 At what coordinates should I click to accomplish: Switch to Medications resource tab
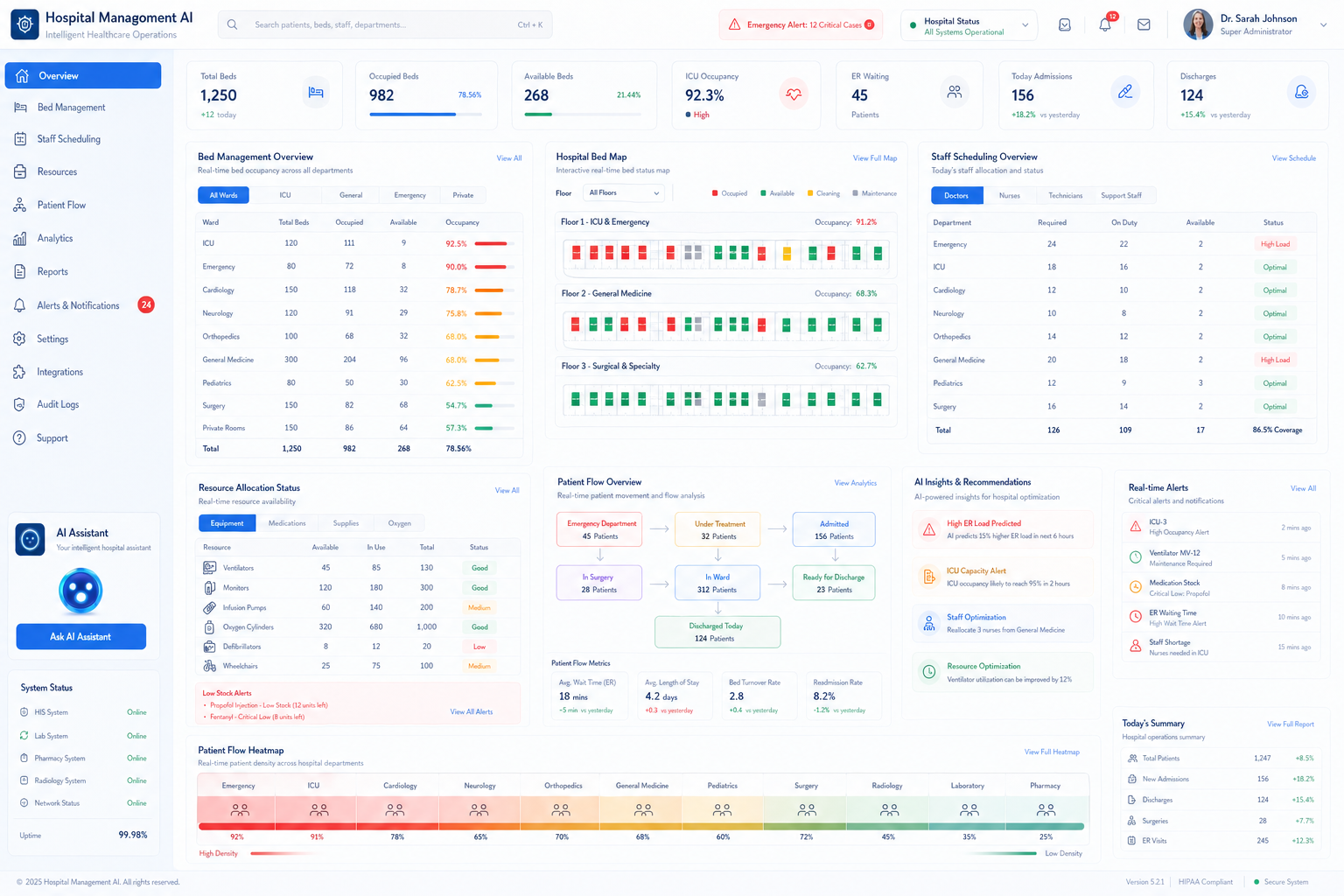287,523
